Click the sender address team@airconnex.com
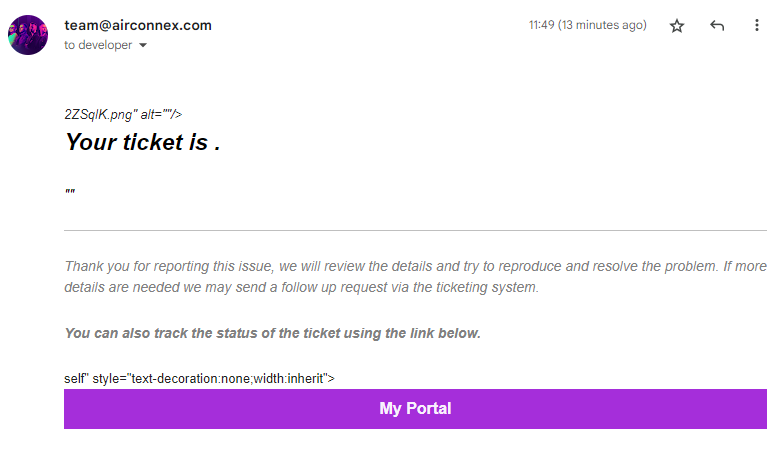 (138, 25)
